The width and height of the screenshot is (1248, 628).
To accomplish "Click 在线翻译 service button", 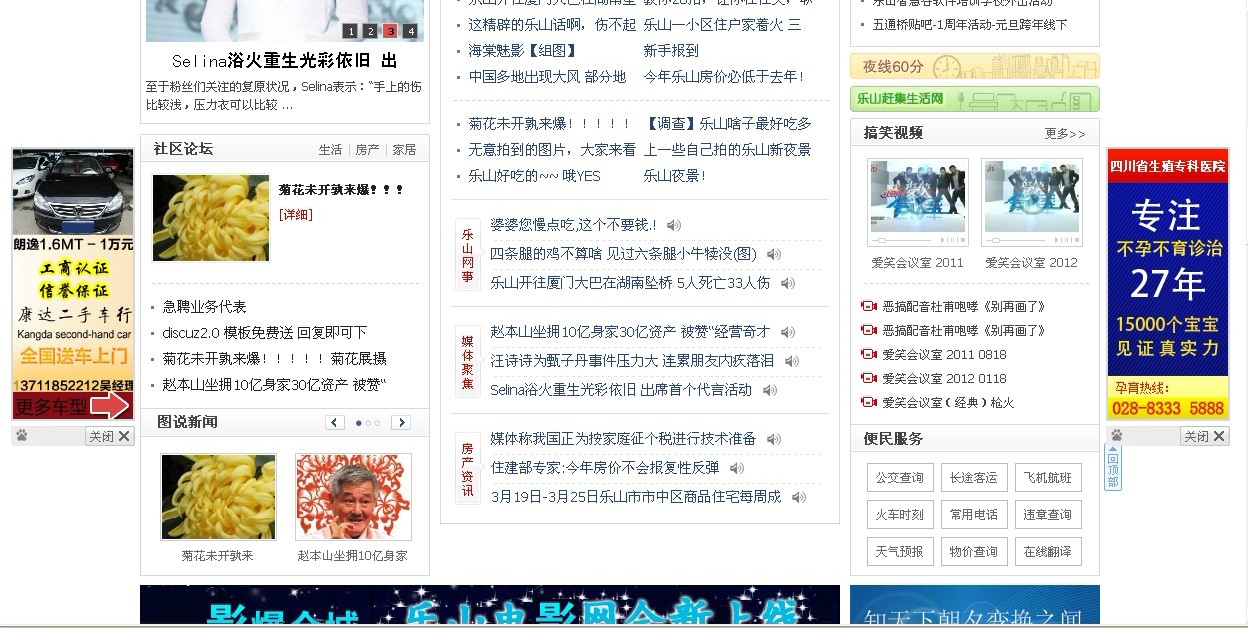I will [1047, 551].
